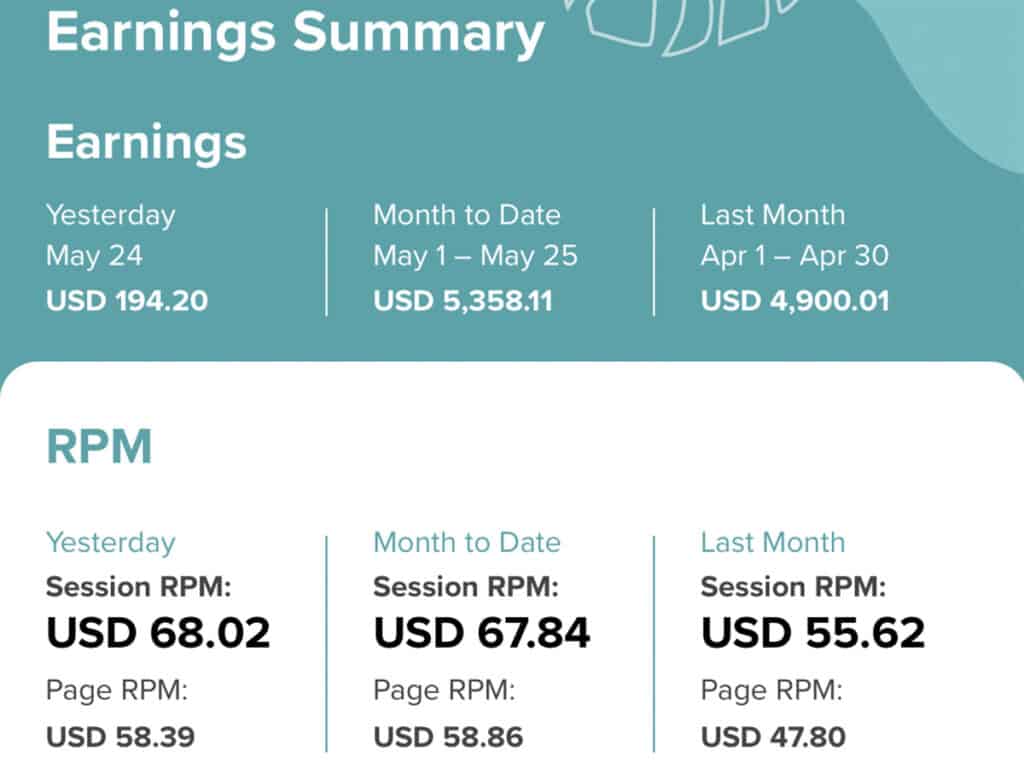Image resolution: width=1024 pixels, height=780 pixels.
Task: Open Yesterday RPM column label
Action: (x=110, y=543)
